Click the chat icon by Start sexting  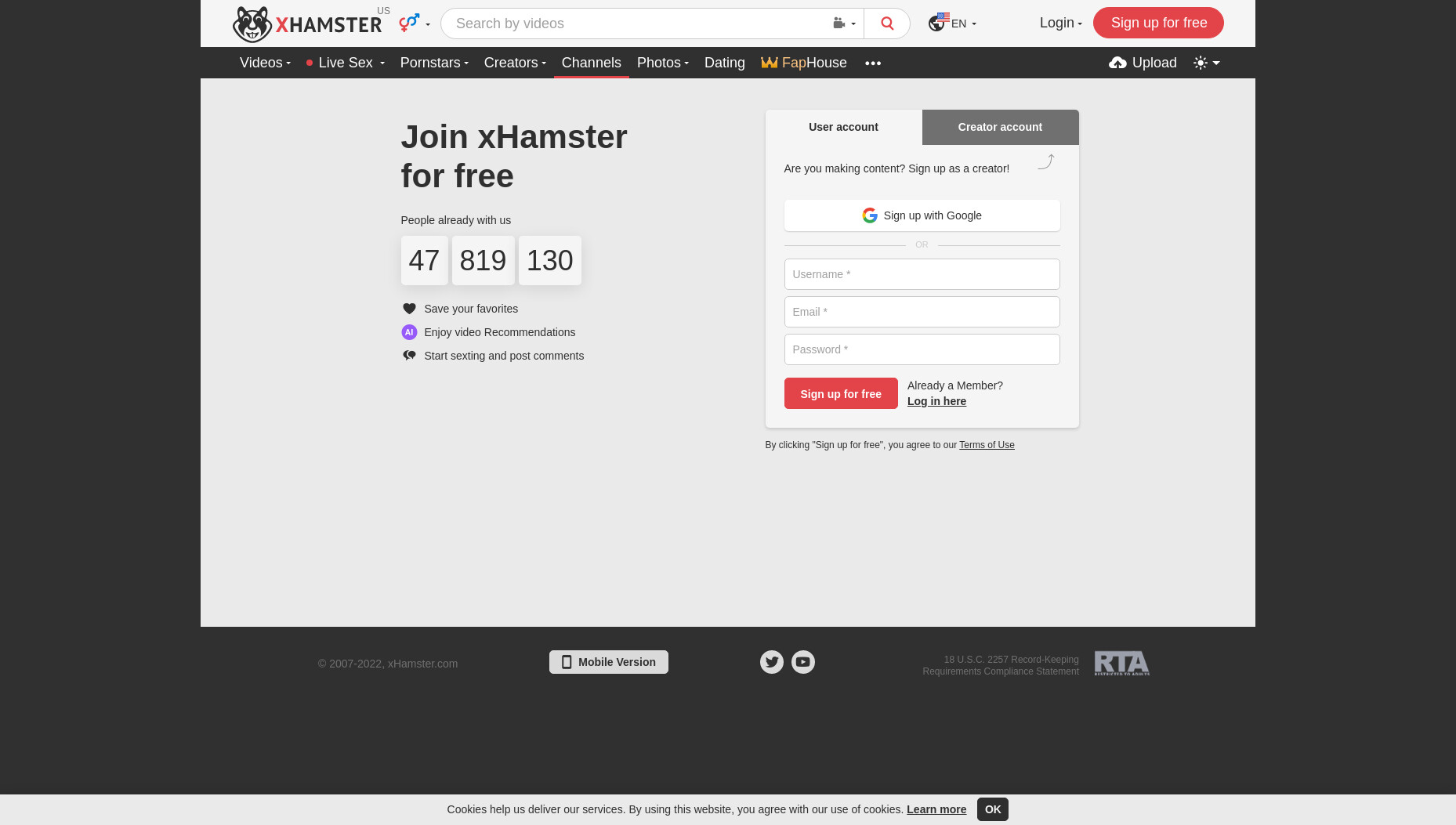click(409, 356)
